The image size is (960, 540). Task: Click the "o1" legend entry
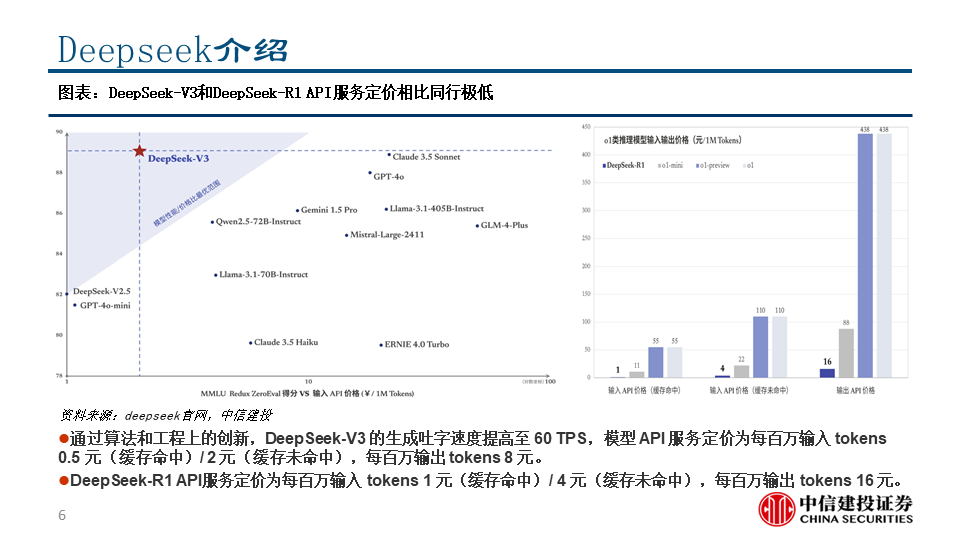749,165
